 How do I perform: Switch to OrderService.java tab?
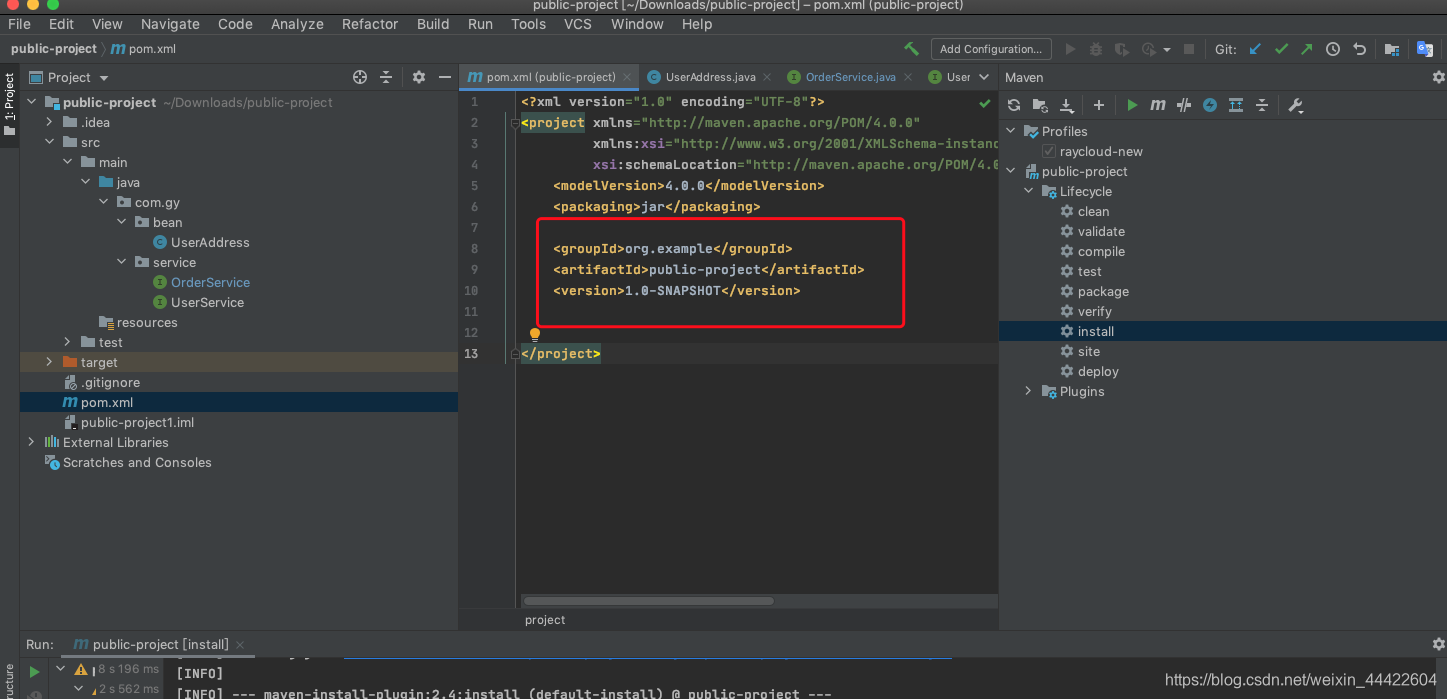(850, 77)
